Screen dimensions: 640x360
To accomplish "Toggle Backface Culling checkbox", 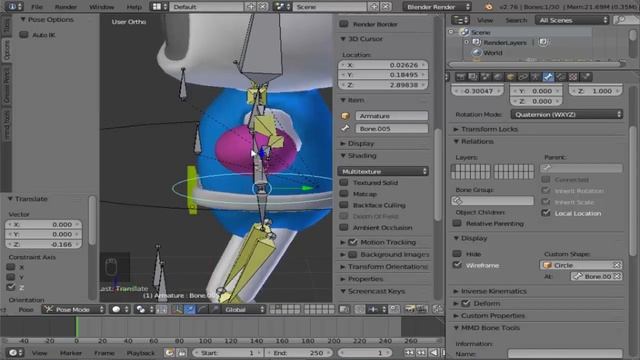I will tap(344, 205).
